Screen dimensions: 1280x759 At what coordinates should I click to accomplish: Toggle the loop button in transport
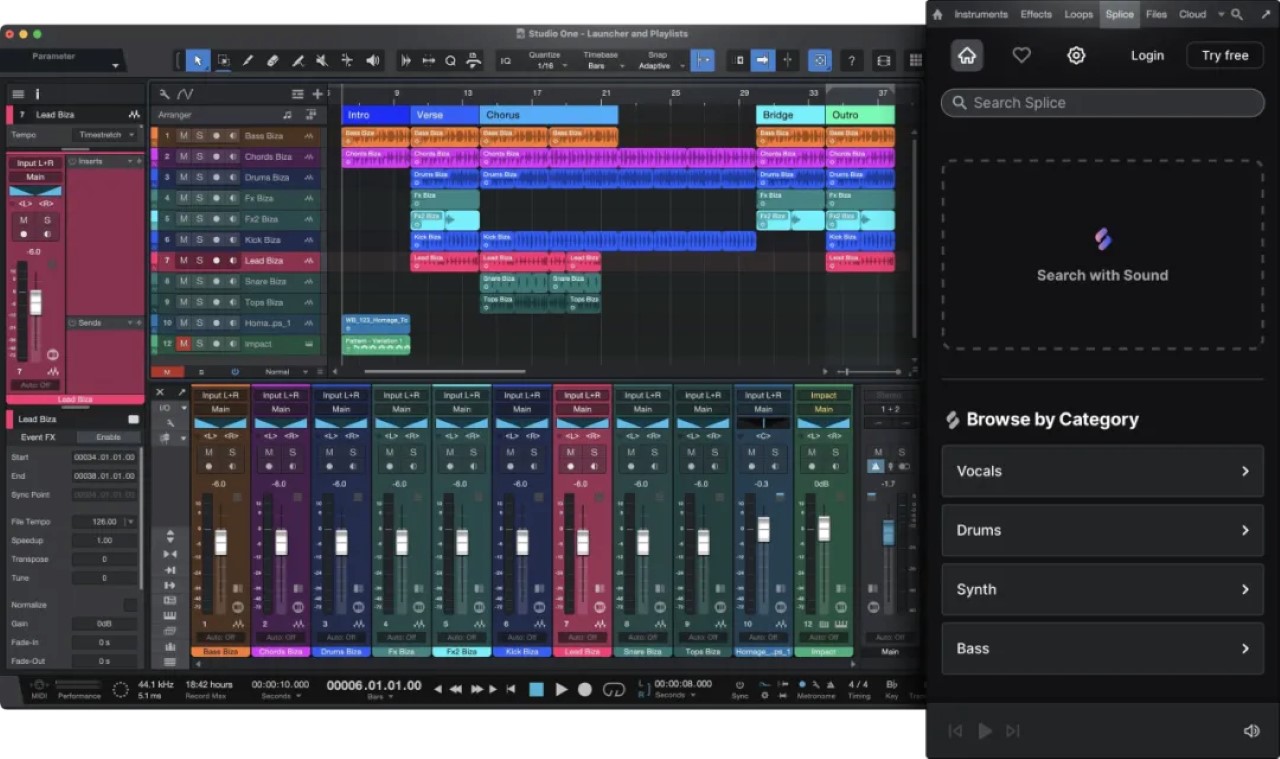pyautogui.click(x=614, y=689)
